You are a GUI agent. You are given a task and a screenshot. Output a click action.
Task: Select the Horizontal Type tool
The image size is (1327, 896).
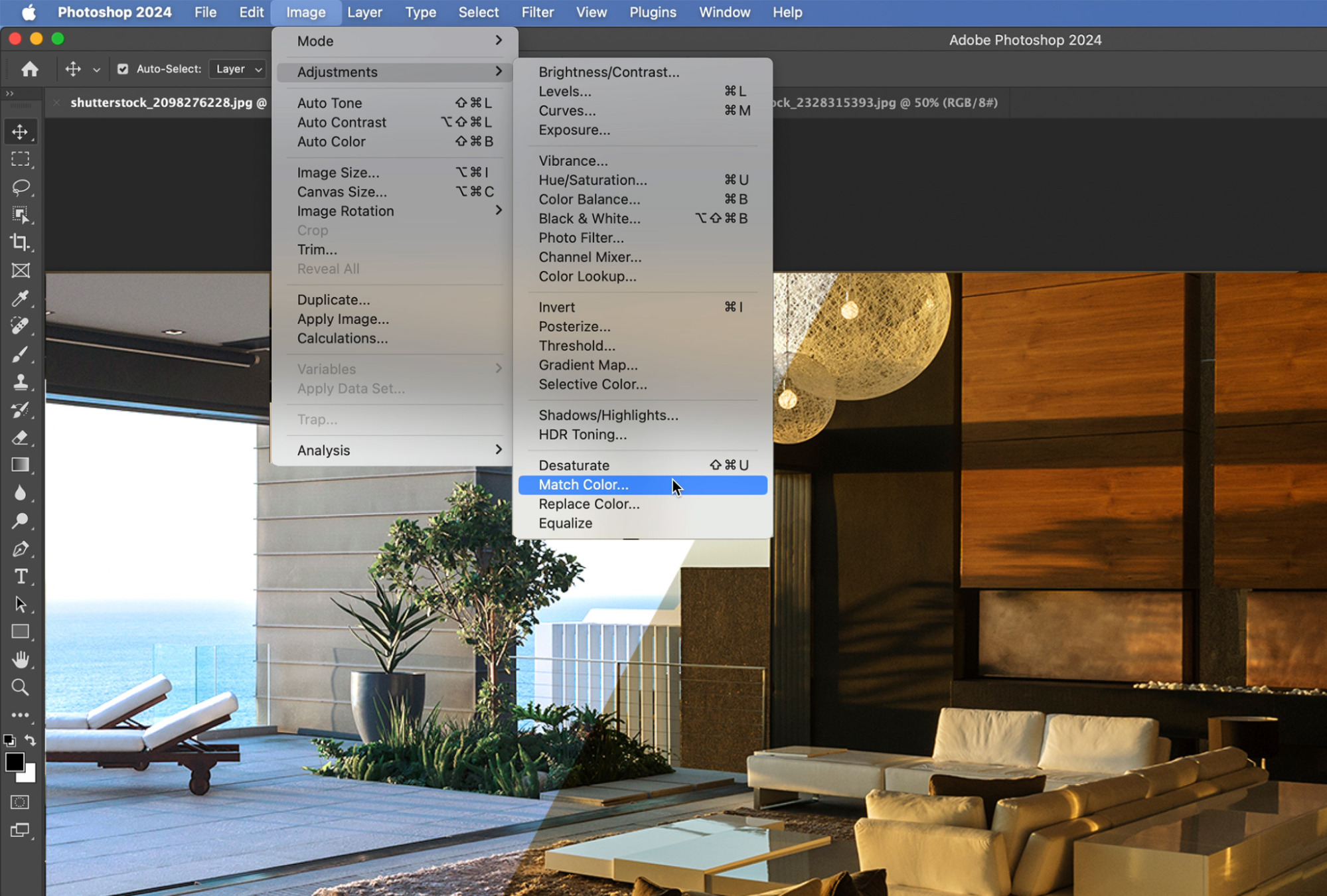[21, 576]
